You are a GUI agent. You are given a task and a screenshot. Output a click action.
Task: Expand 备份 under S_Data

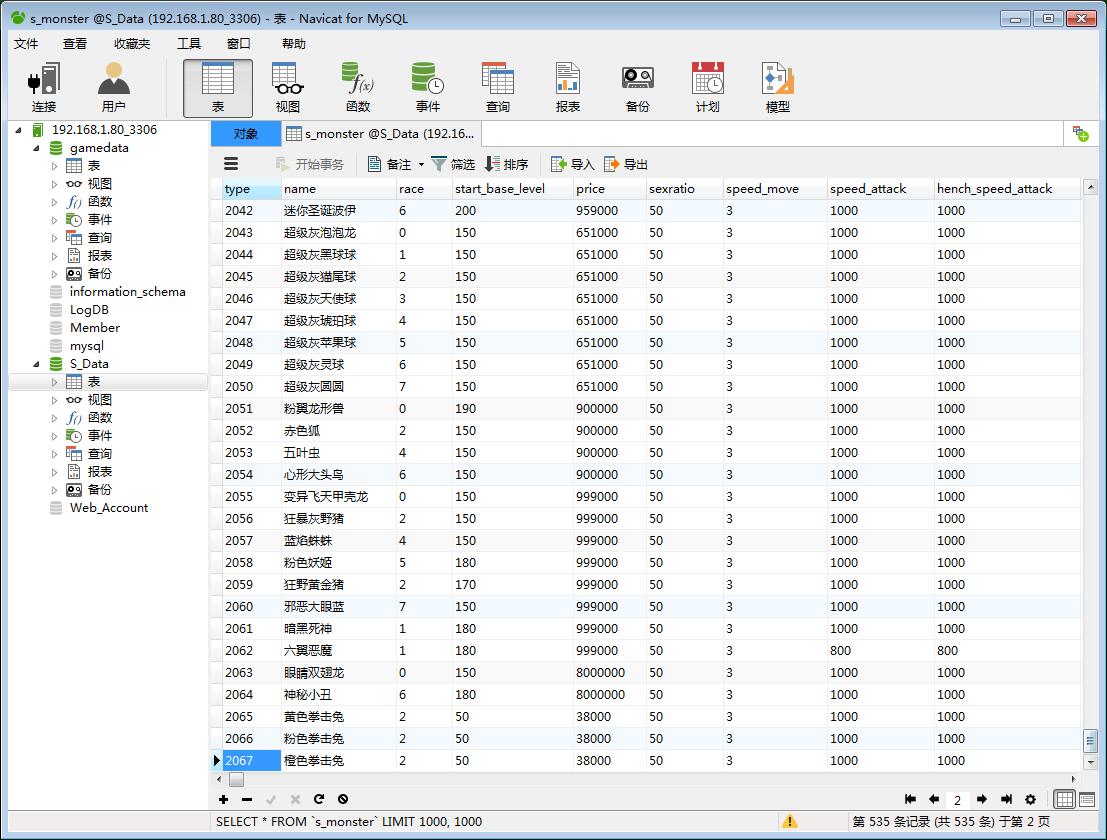(x=54, y=490)
